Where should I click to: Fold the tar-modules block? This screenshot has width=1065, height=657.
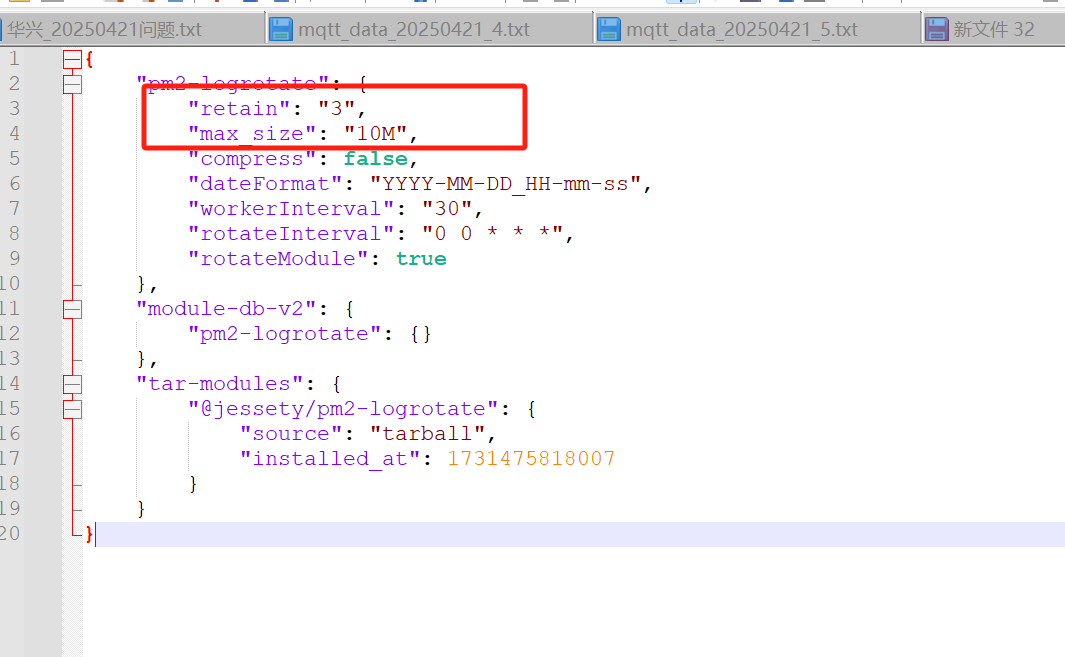[x=72, y=384]
